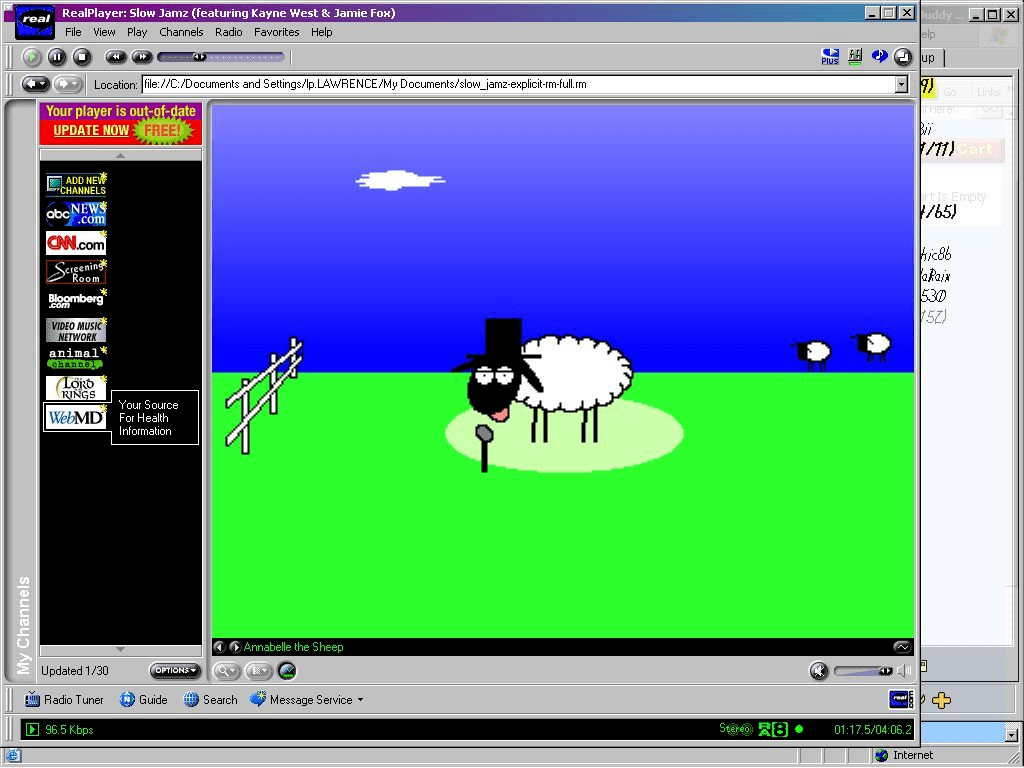
Task: Go forward with the right navigation arrow
Action: tap(67, 84)
